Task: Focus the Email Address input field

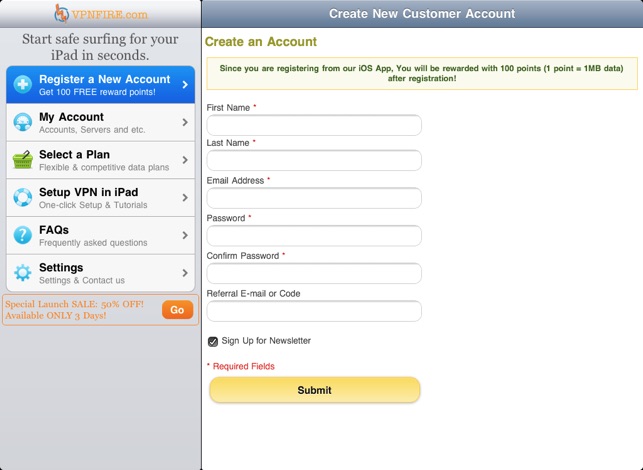Action: pos(314,198)
